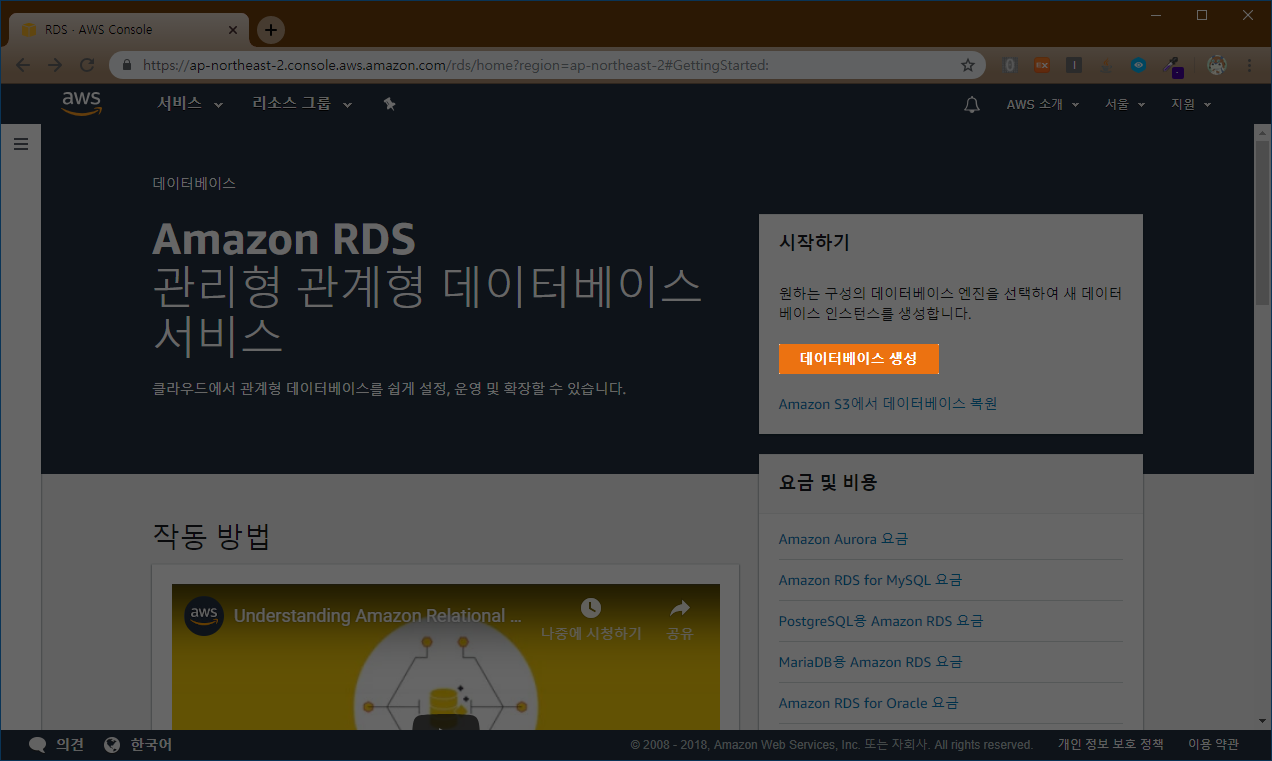Open MariaDB용 Amazon RDS 요금 link

tap(870, 662)
